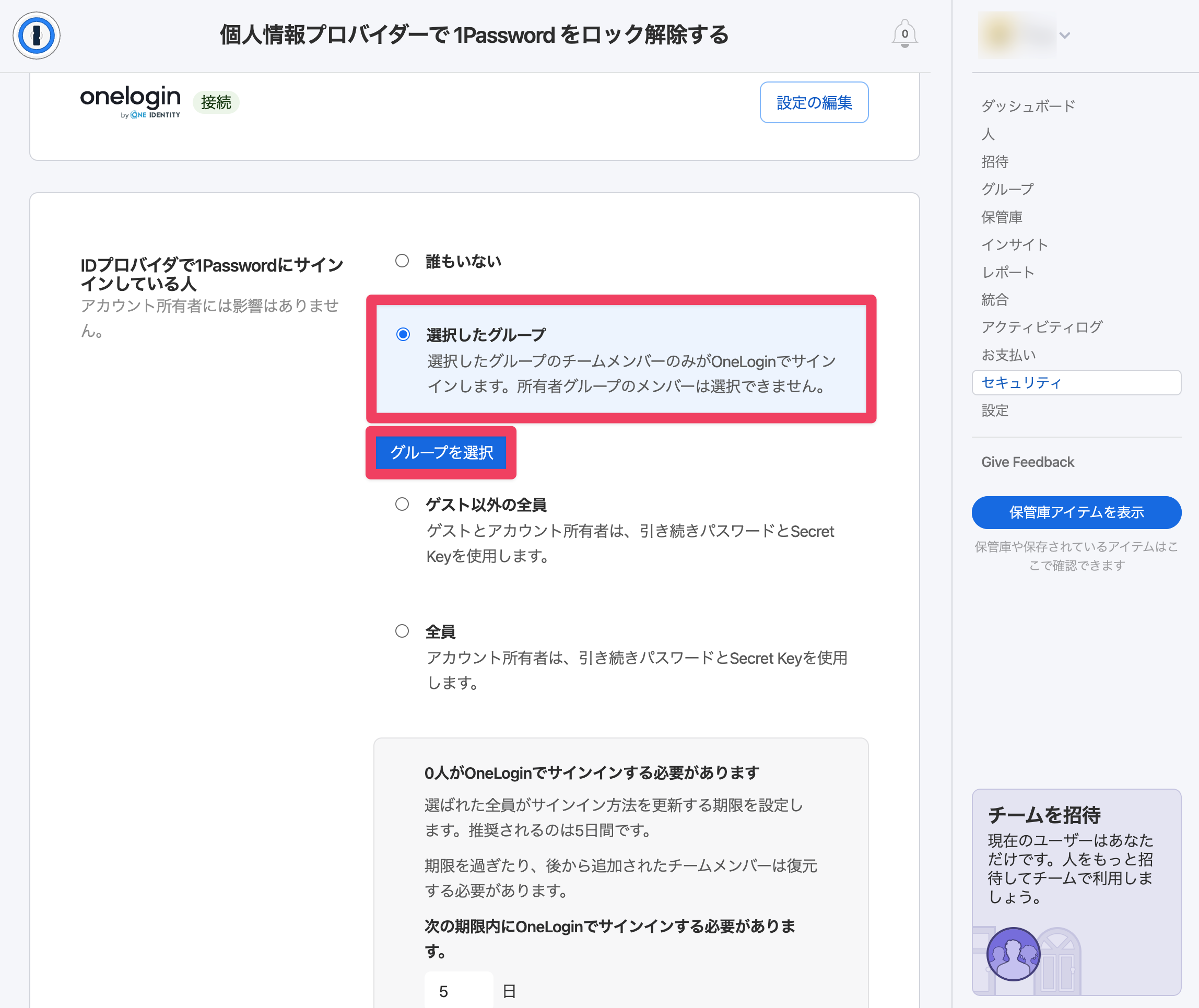Click the onelogin logo

[130, 101]
